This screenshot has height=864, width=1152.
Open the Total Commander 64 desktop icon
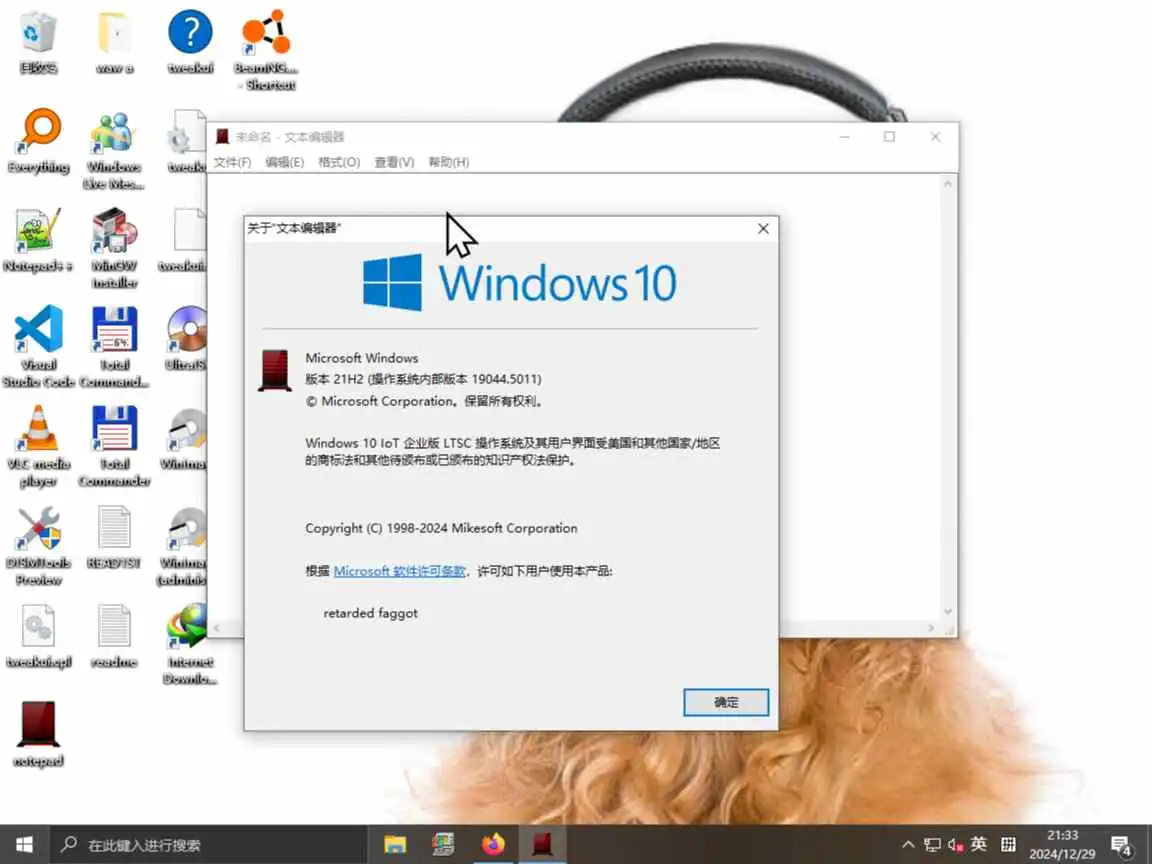click(115, 347)
